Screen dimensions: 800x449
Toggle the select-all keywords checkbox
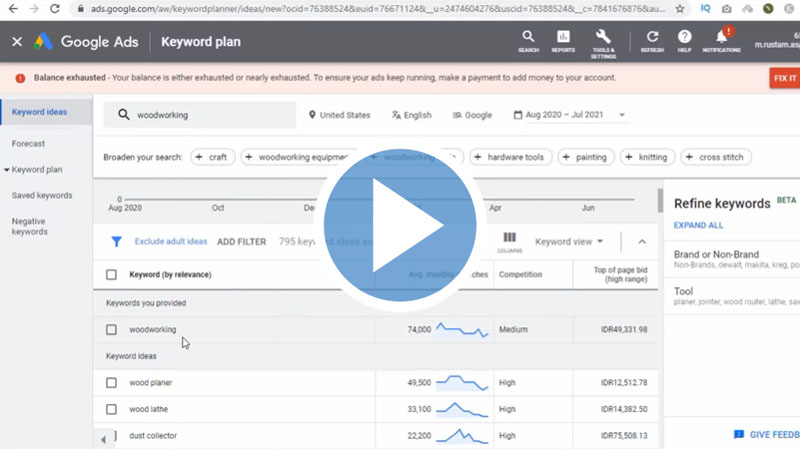111,275
